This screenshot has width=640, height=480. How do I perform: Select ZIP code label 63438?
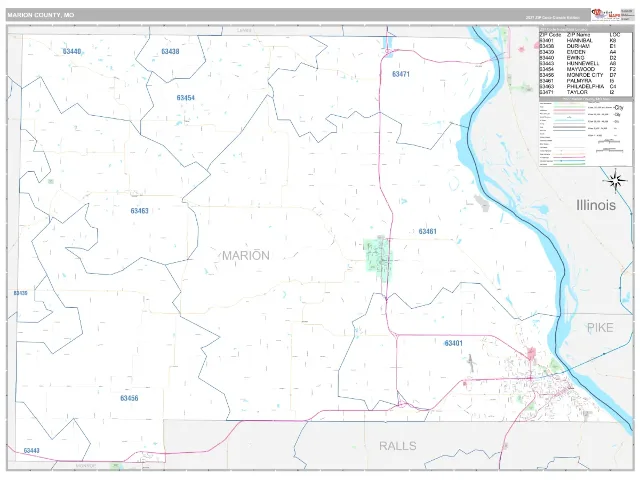170,51
